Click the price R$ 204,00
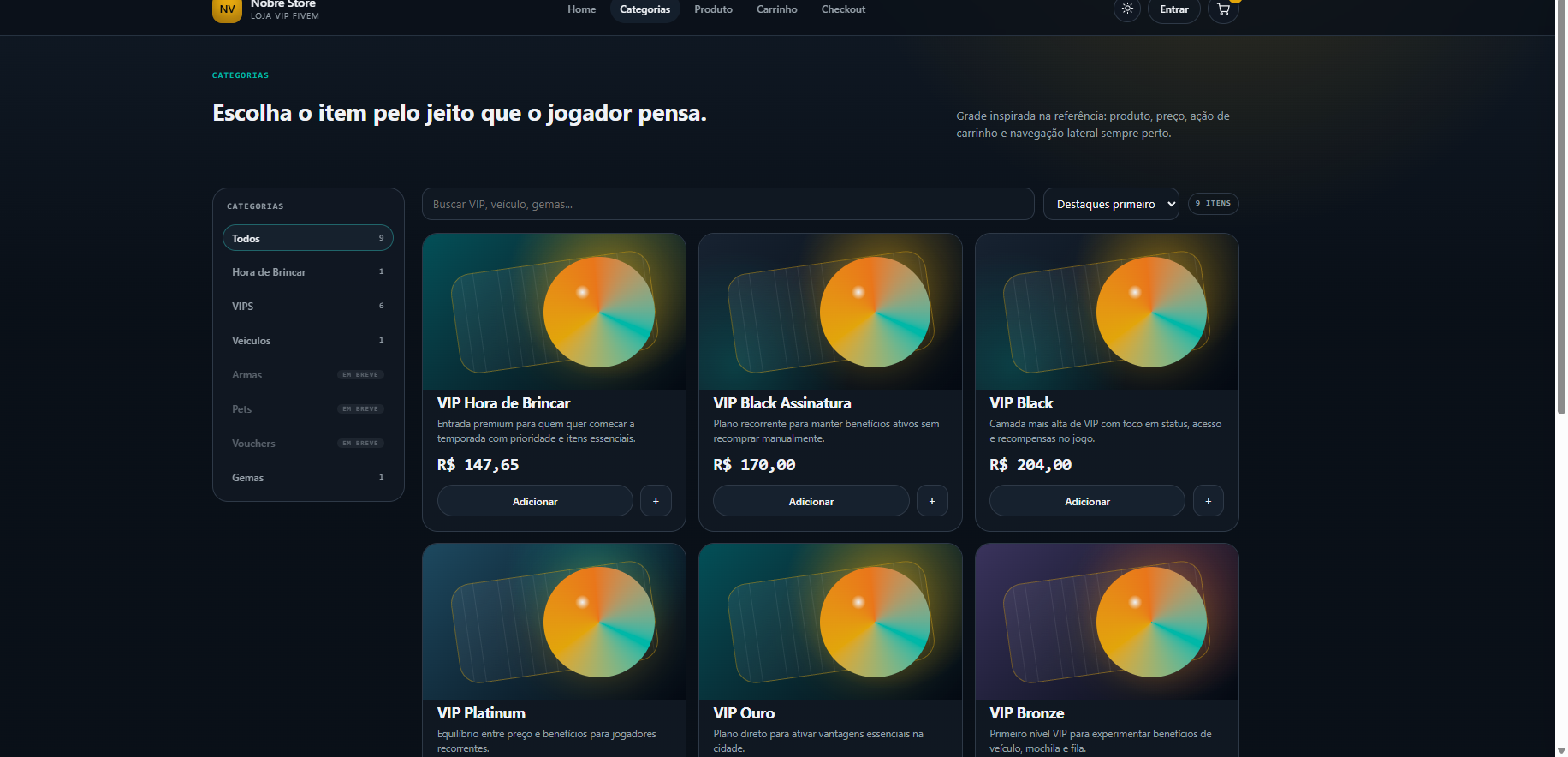The height and width of the screenshot is (757, 1568). point(1030,465)
